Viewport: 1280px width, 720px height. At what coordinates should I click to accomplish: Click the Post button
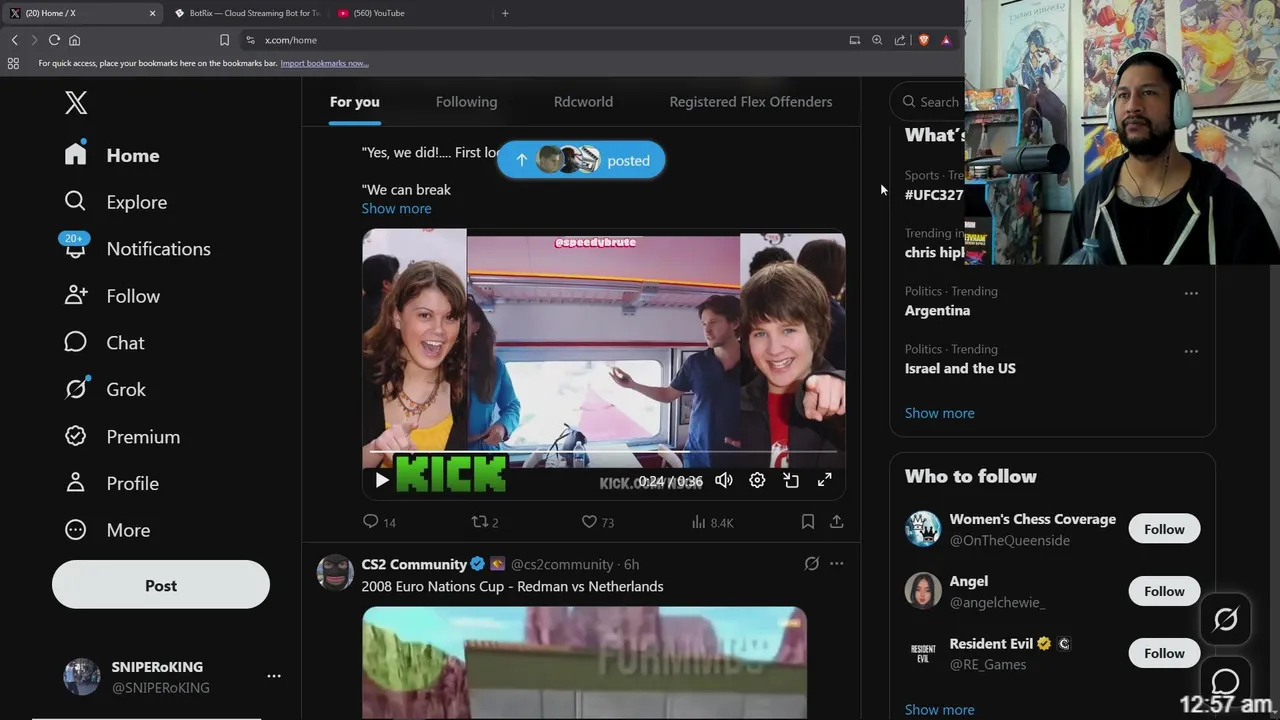click(161, 585)
